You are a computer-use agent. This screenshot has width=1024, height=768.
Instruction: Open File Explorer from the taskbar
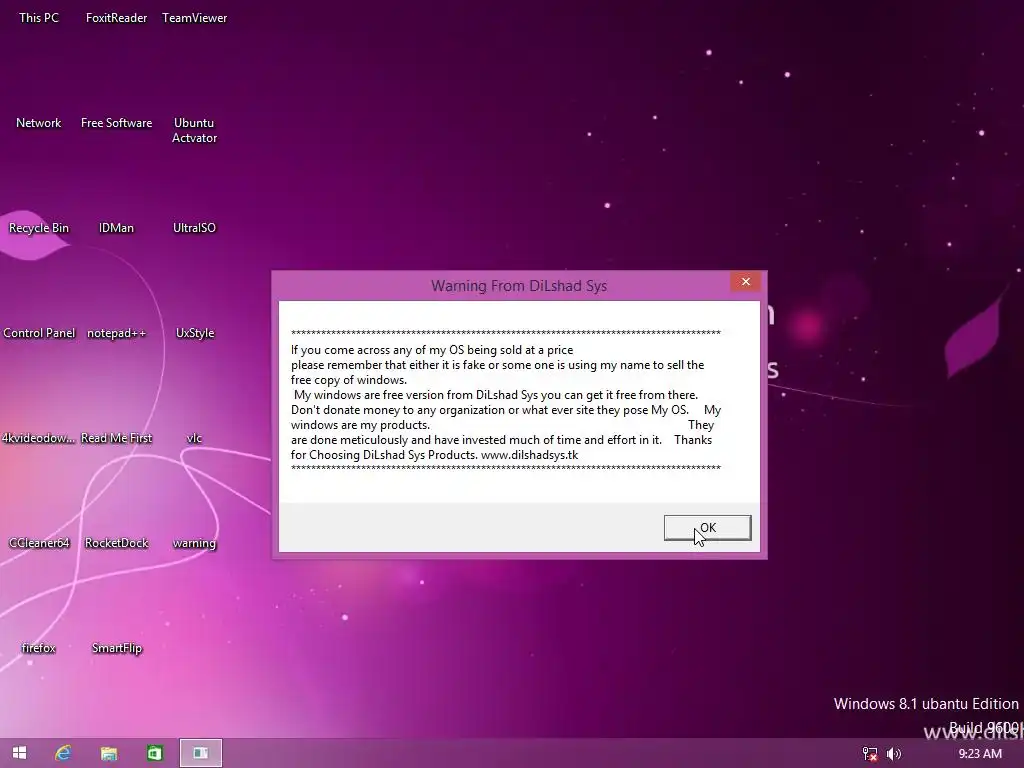(x=109, y=753)
